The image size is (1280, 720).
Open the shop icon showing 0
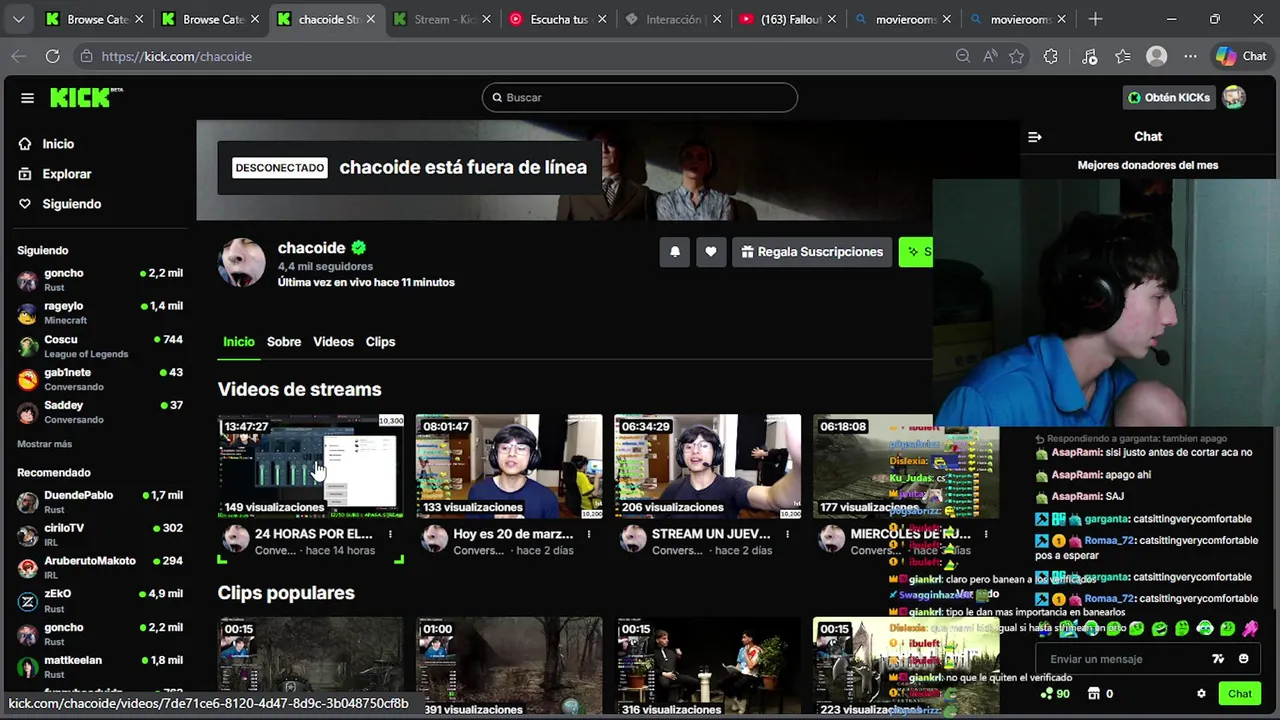pos(1100,694)
